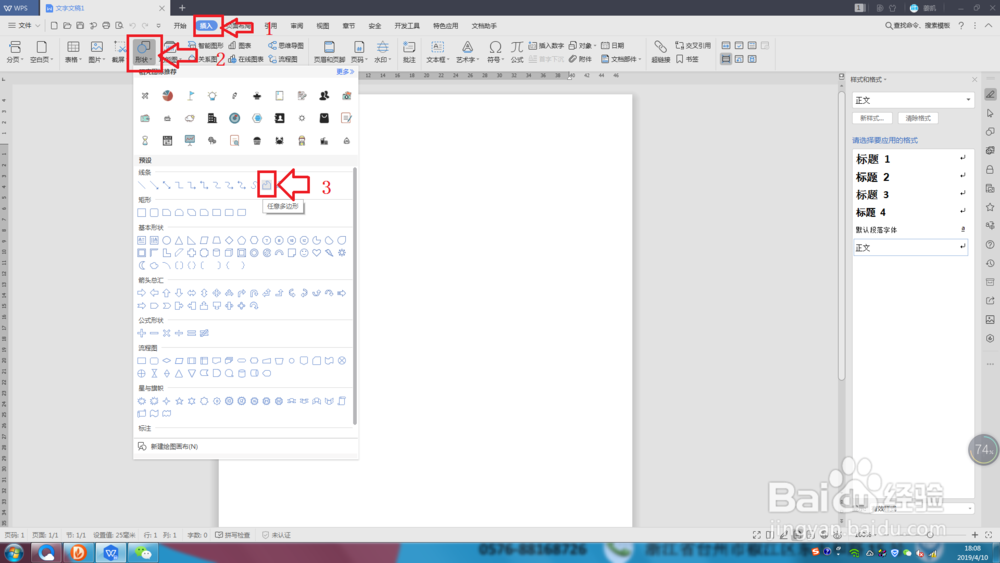Click the zoom-in plus on zoom slider
Screen dimensions: 1000x563
(974, 535)
